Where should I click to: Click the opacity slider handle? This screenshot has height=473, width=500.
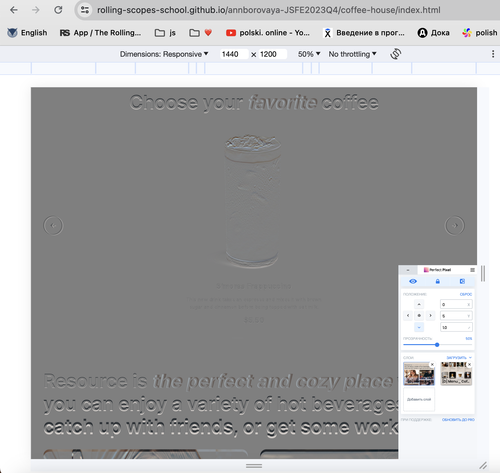coord(437,345)
